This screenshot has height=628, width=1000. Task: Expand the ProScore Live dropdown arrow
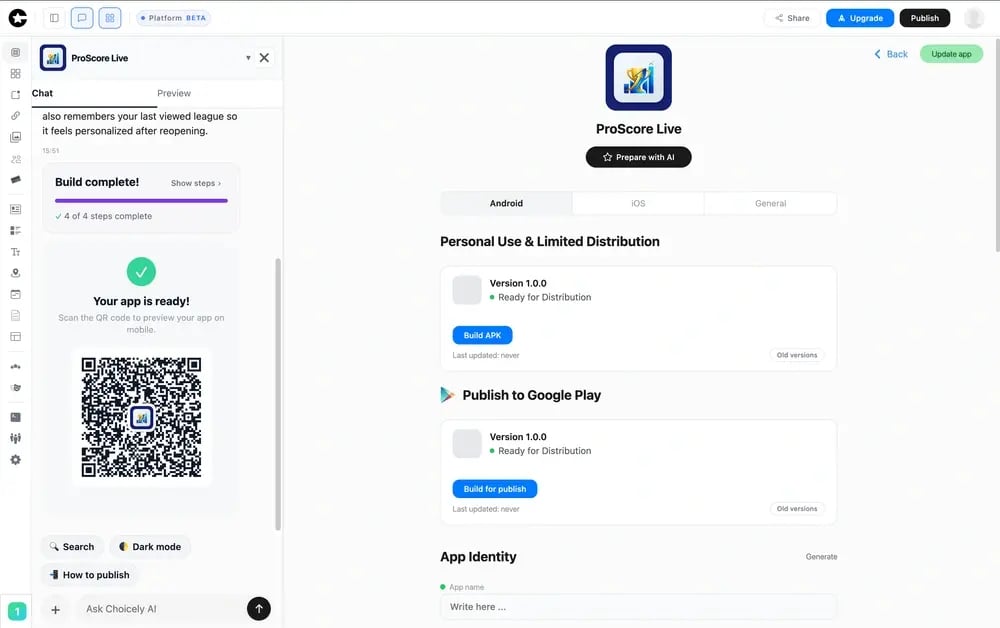point(248,58)
